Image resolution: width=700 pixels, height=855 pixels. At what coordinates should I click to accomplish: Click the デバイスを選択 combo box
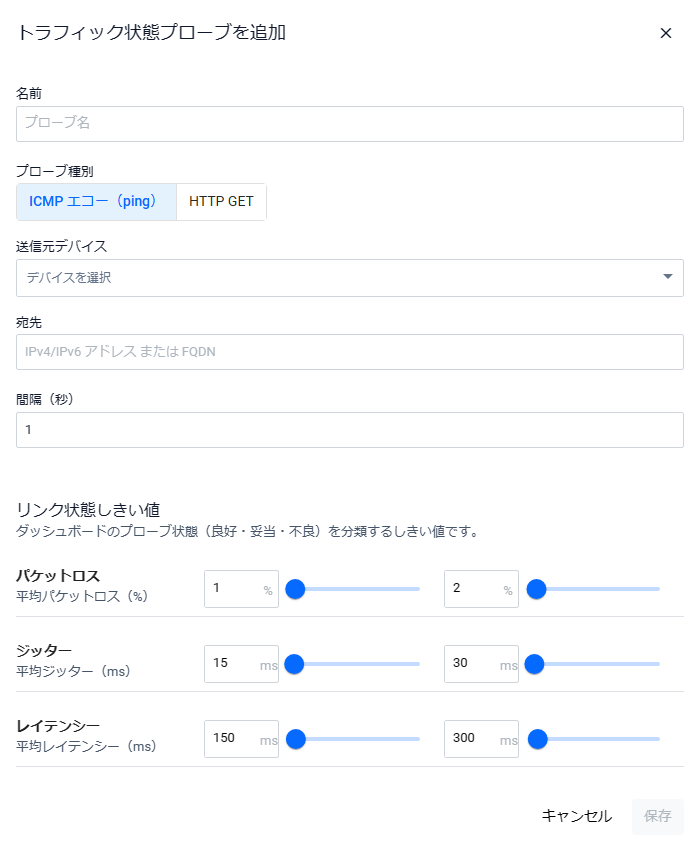[340, 277]
